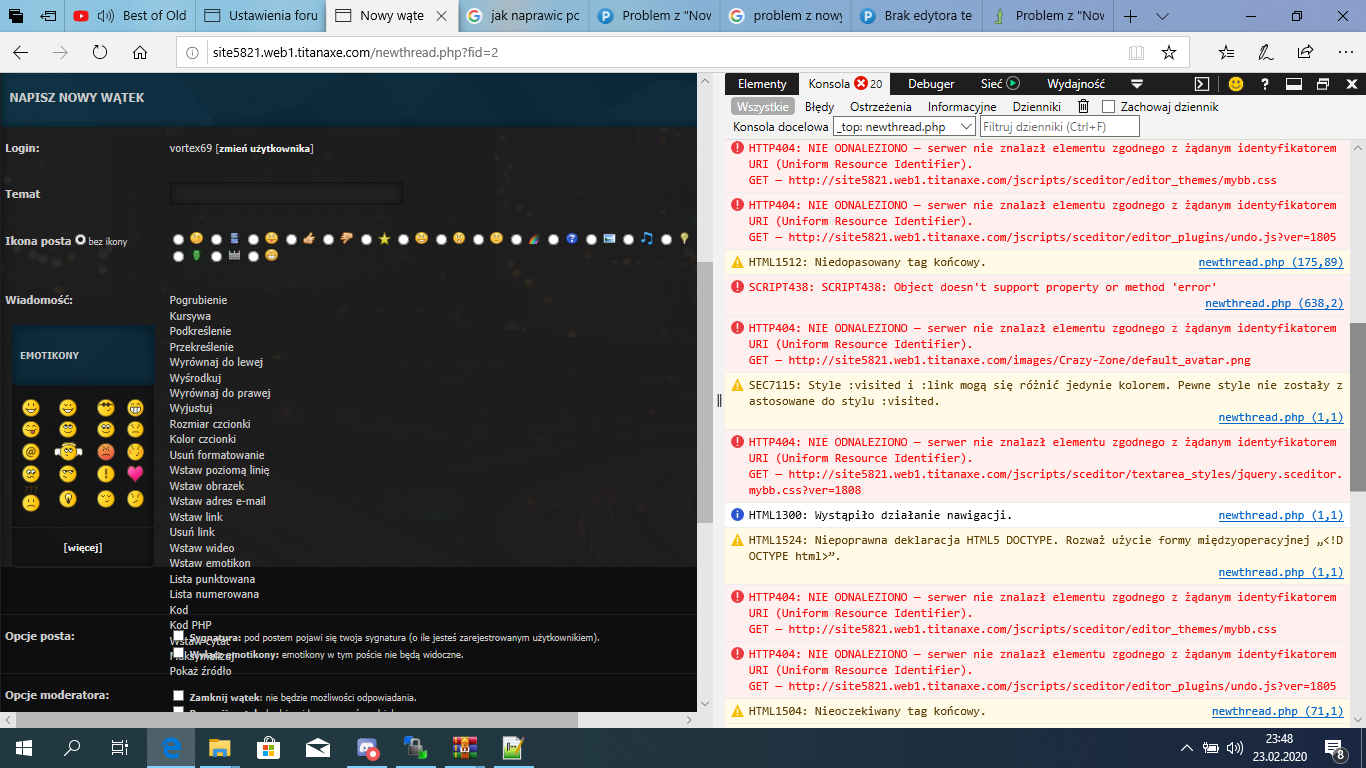Open WinRAR from the taskbar
The height and width of the screenshot is (768, 1366).
(x=461, y=747)
